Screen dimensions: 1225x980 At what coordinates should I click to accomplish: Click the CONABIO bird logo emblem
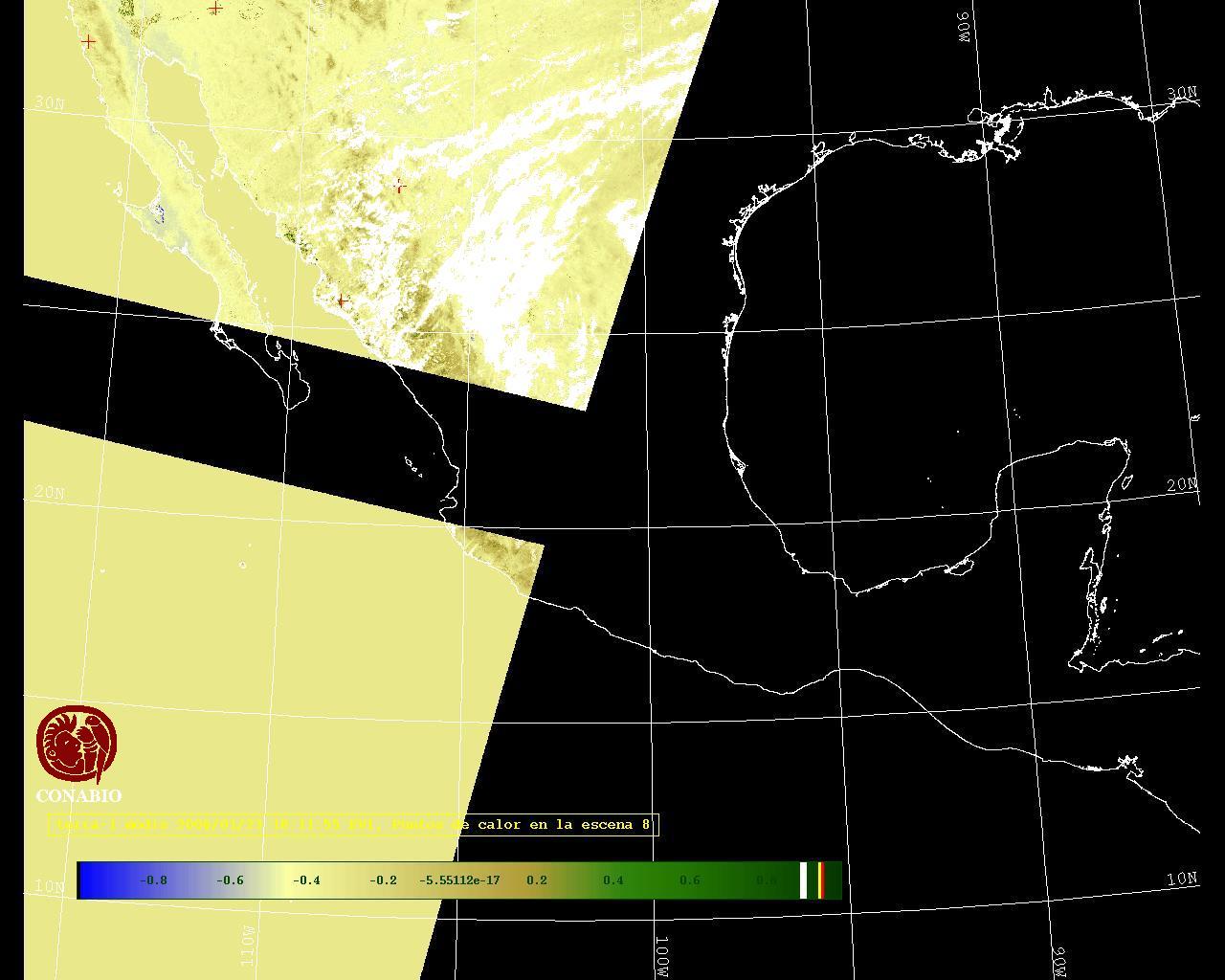(77, 744)
